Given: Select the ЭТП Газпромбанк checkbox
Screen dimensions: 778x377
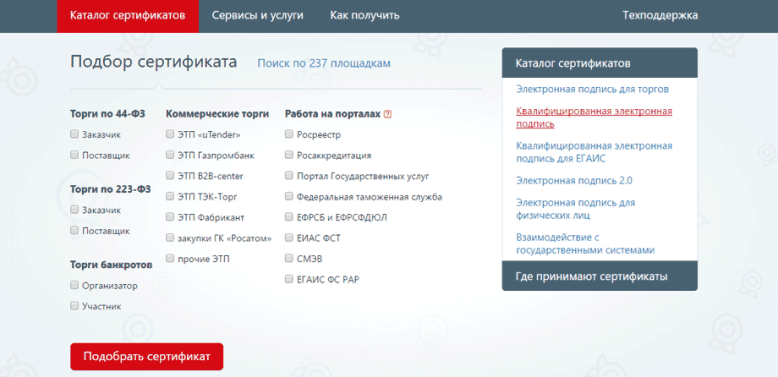Looking at the screenshot, I should click(x=170, y=155).
